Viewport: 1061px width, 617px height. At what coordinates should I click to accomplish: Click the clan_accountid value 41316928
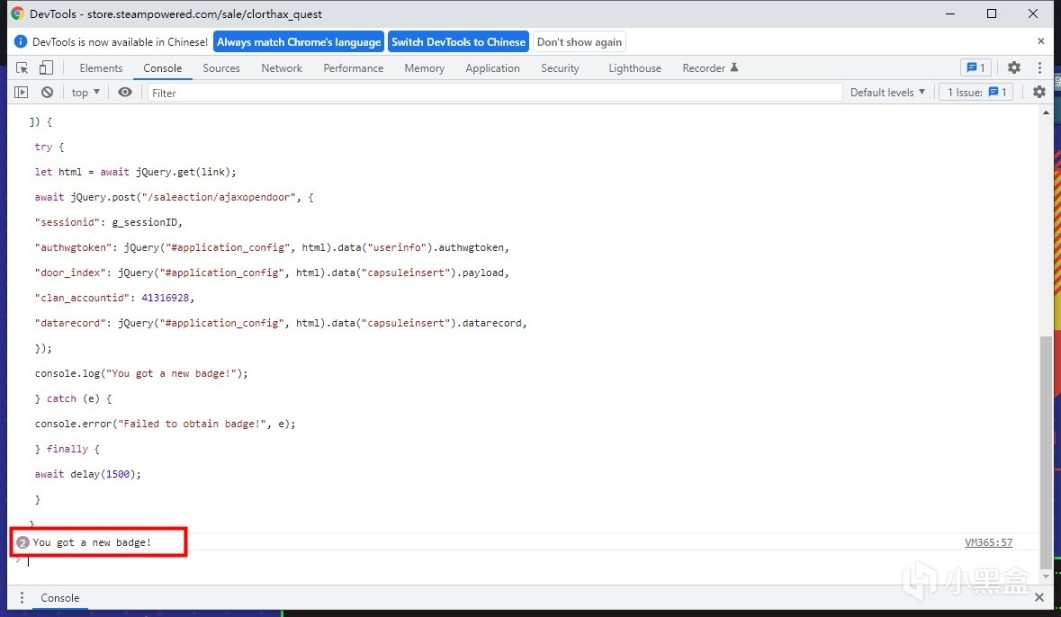point(165,298)
